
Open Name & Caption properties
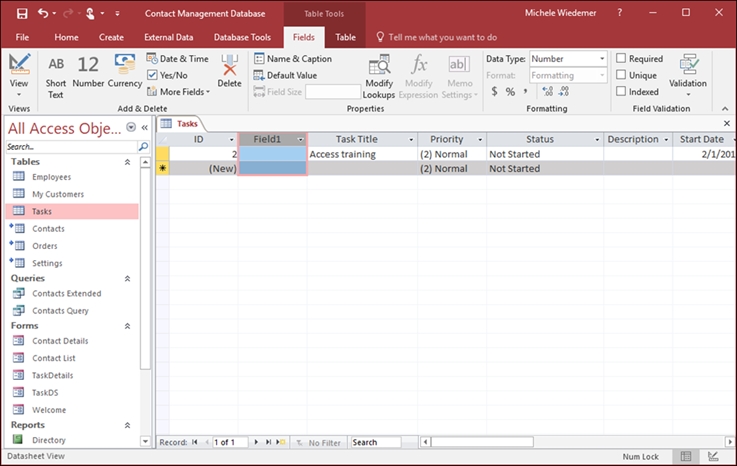coord(293,59)
